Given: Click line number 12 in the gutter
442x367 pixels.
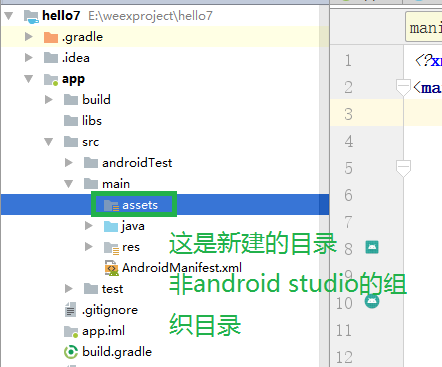Looking at the screenshot, I should (344, 357).
